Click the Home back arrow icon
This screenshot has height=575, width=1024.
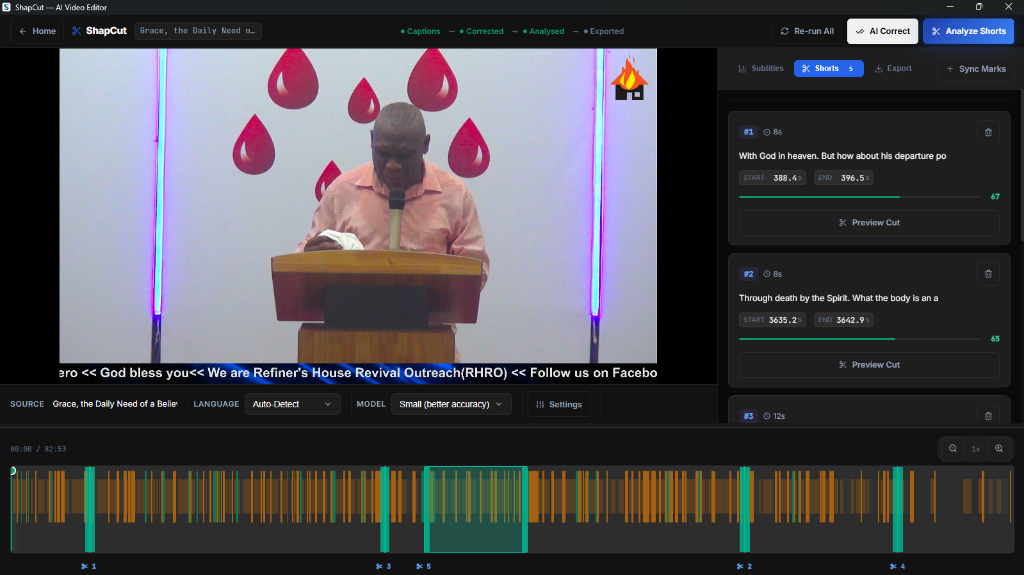point(23,31)
